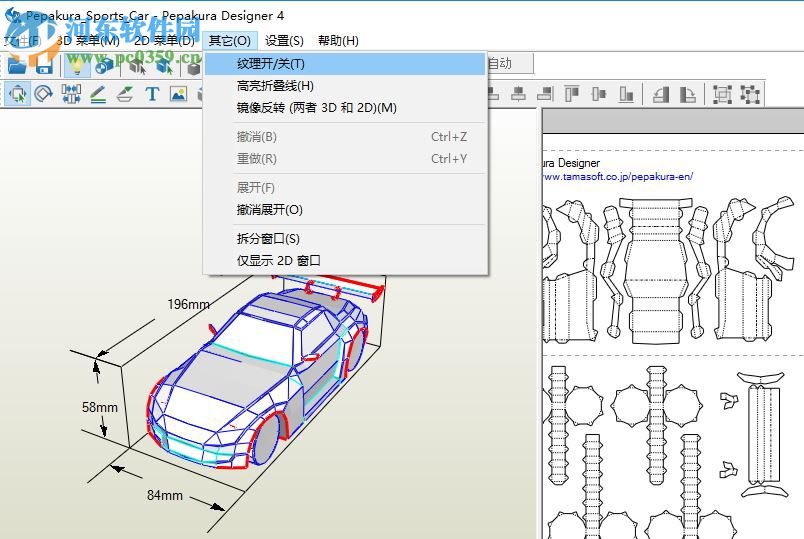The width and height of the screenshot is (804, 539).
Task: Click the insert image icon
Action: pyautogui.click(x=178, y=94)
